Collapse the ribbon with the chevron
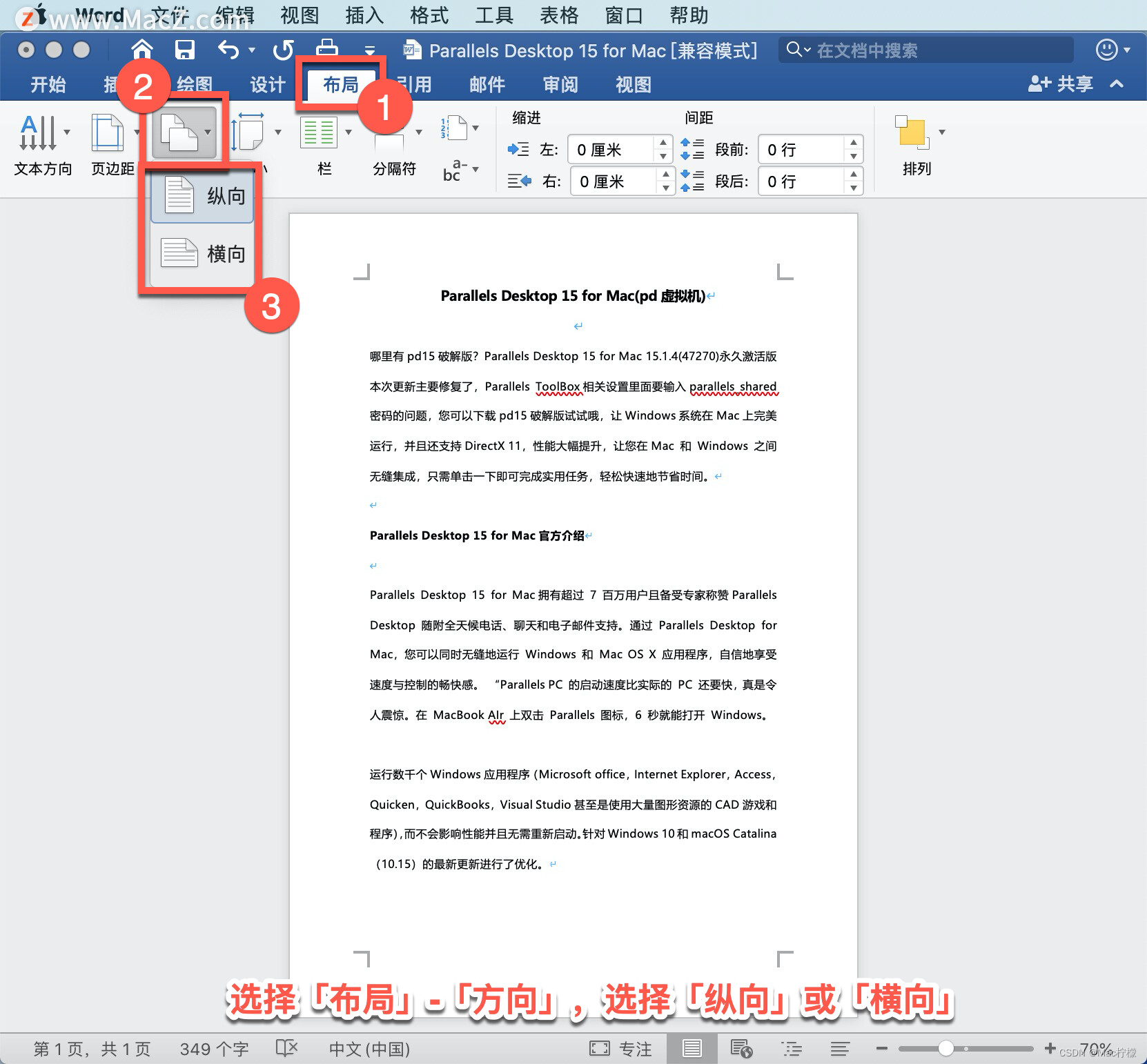The height and width of the screenshot is (1064, 1147). [1117, 84]
